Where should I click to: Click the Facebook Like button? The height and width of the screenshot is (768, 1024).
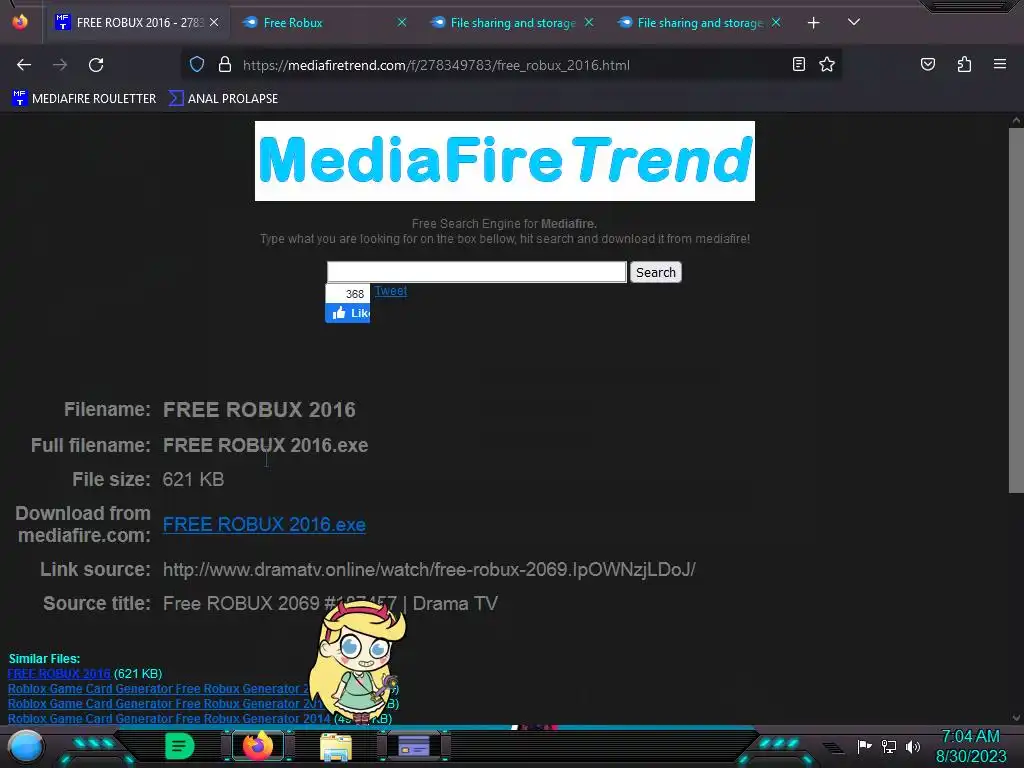347,313
